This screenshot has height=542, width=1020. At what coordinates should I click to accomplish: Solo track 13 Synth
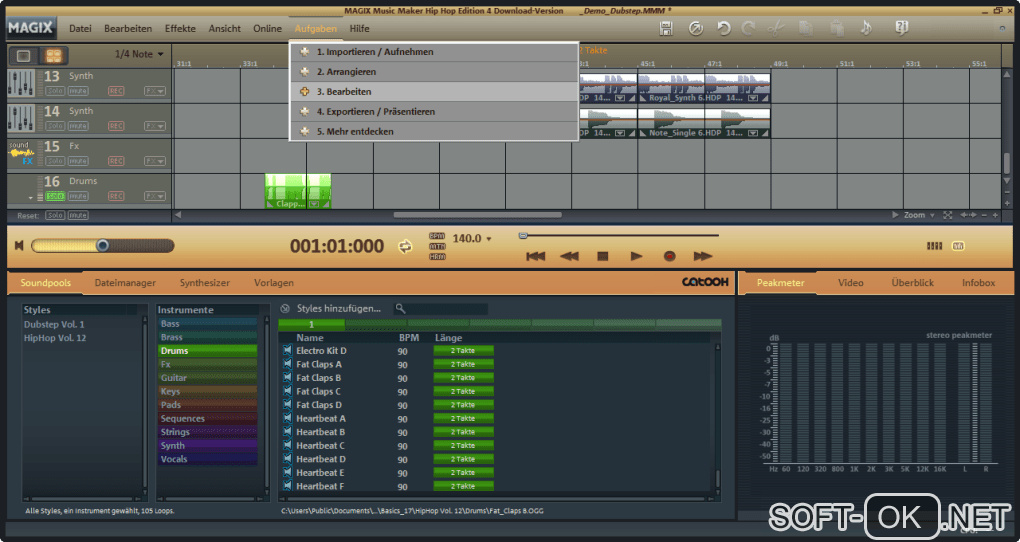pyautogui.click(x=55, y=91)
